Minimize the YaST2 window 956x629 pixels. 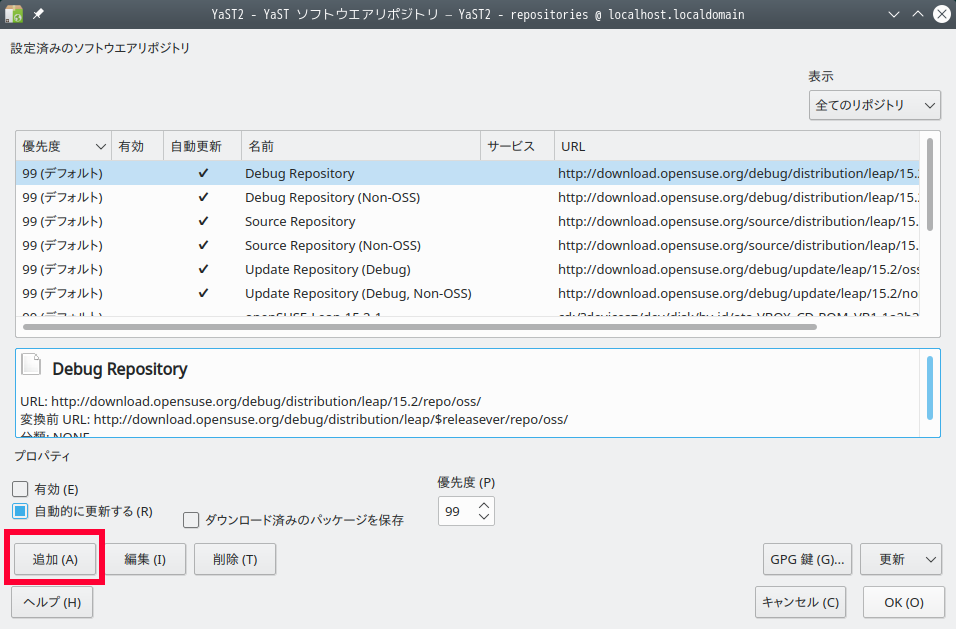click(894, 14)
